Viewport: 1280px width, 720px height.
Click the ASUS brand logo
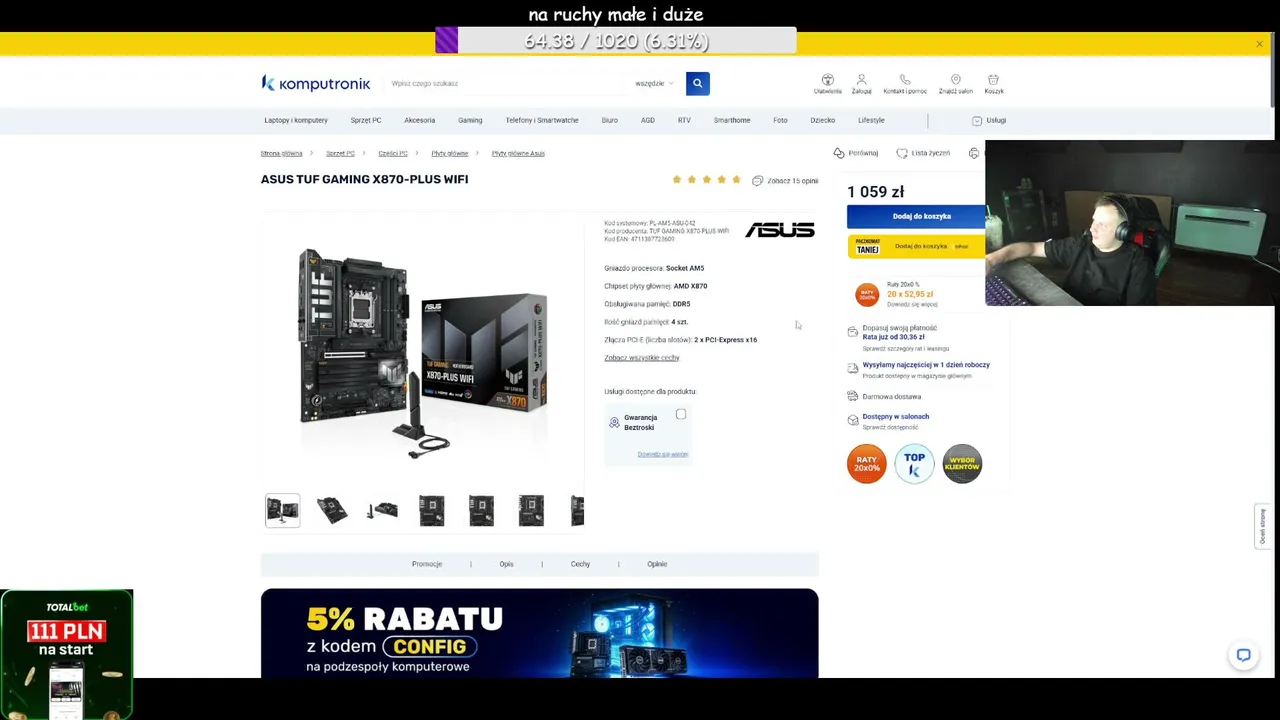(779, 230)
